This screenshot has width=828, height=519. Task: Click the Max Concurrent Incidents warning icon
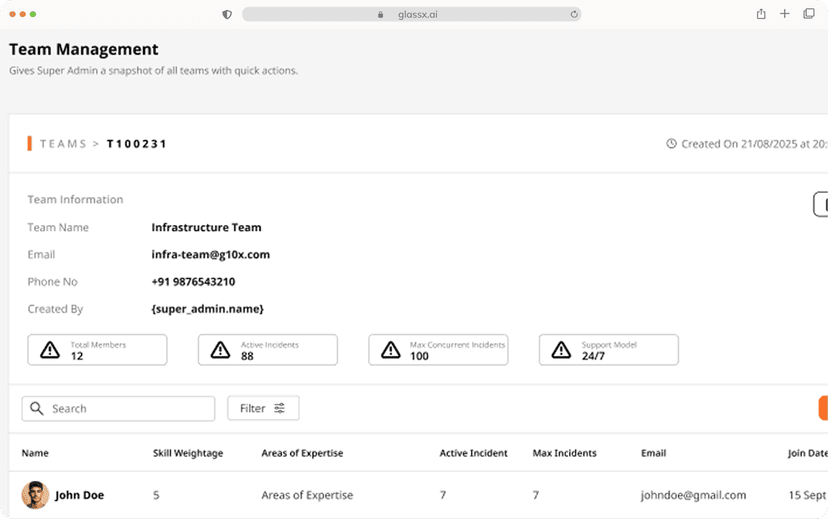click(391, 350)
